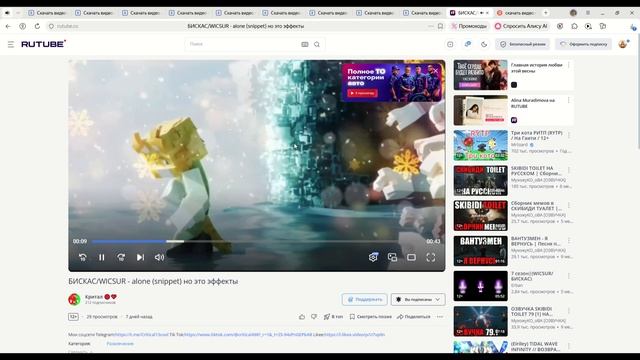
Task: Click Спросить Алису AI button
Action: [x=521, y=26]
